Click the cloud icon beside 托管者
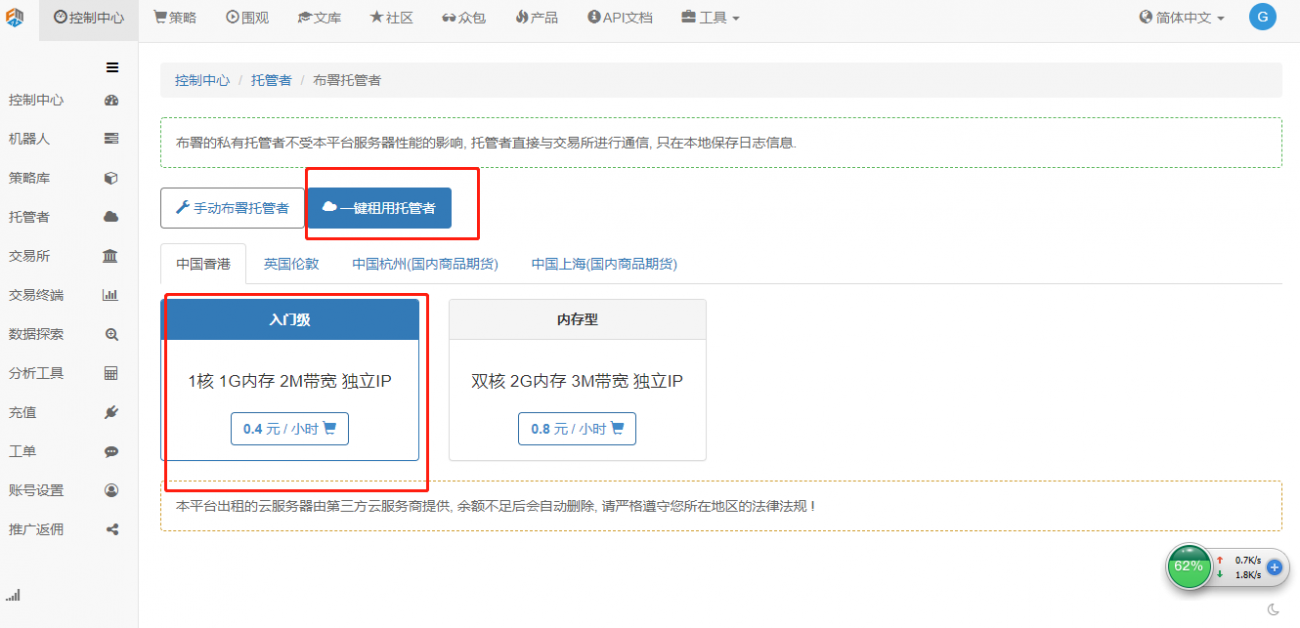Viewport: 1300px width, 628px height. coord(111,217)
